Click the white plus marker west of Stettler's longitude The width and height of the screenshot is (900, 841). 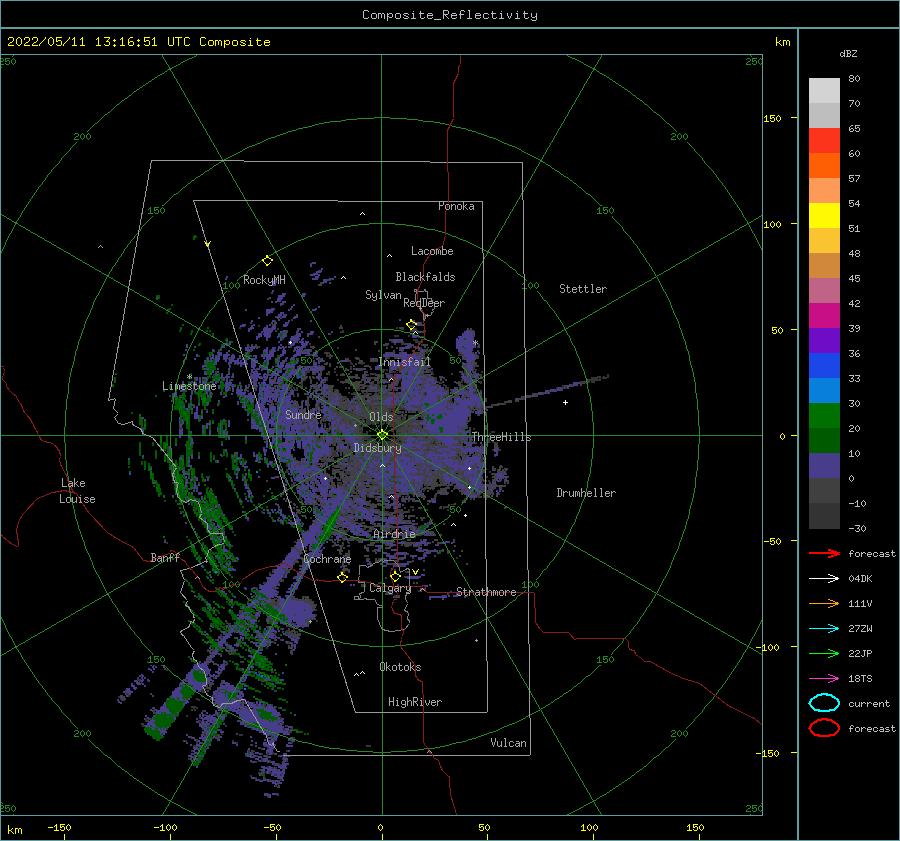pyautogui.click(x=565, y=402)
